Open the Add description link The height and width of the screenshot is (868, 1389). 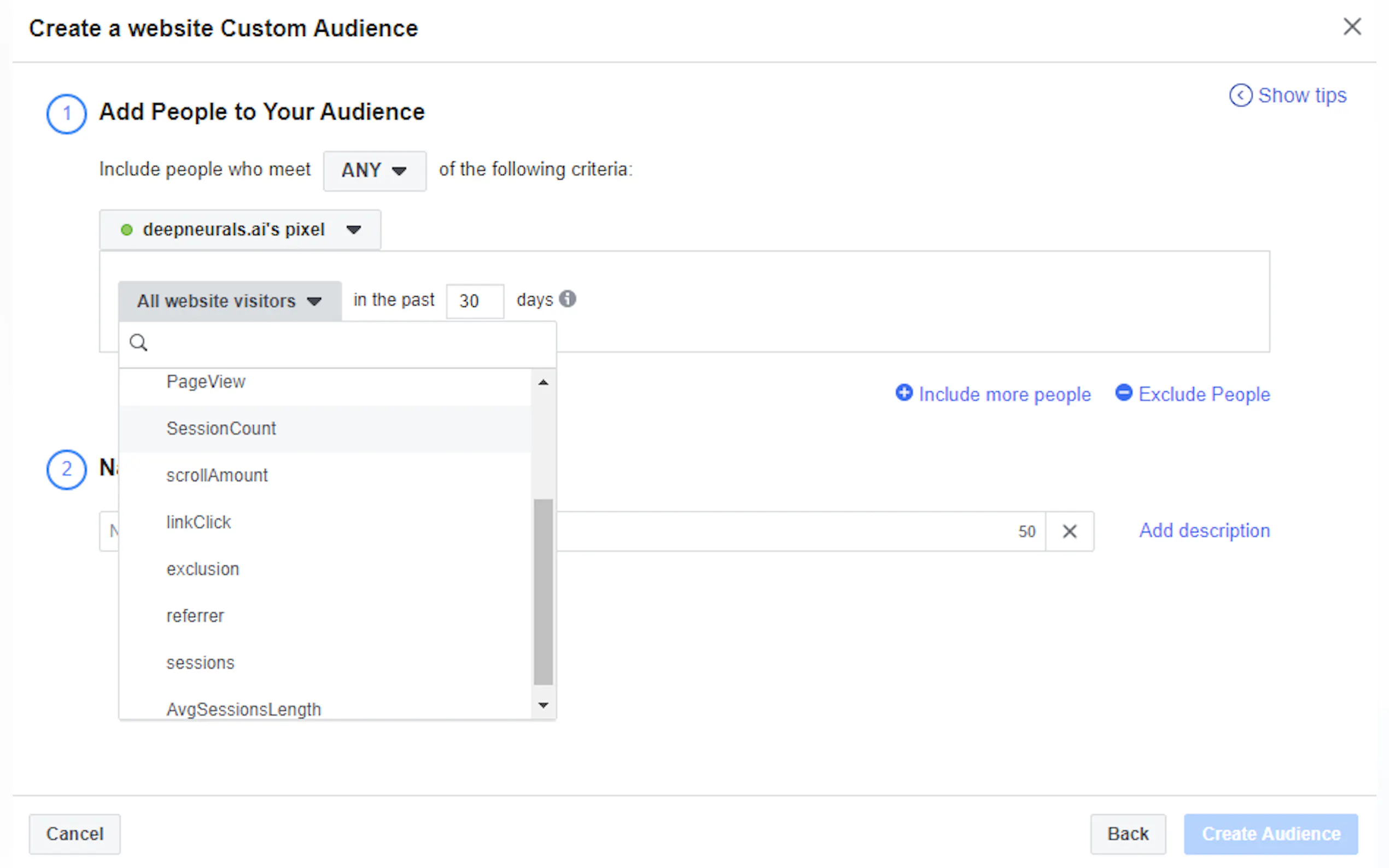(1204, 530)
